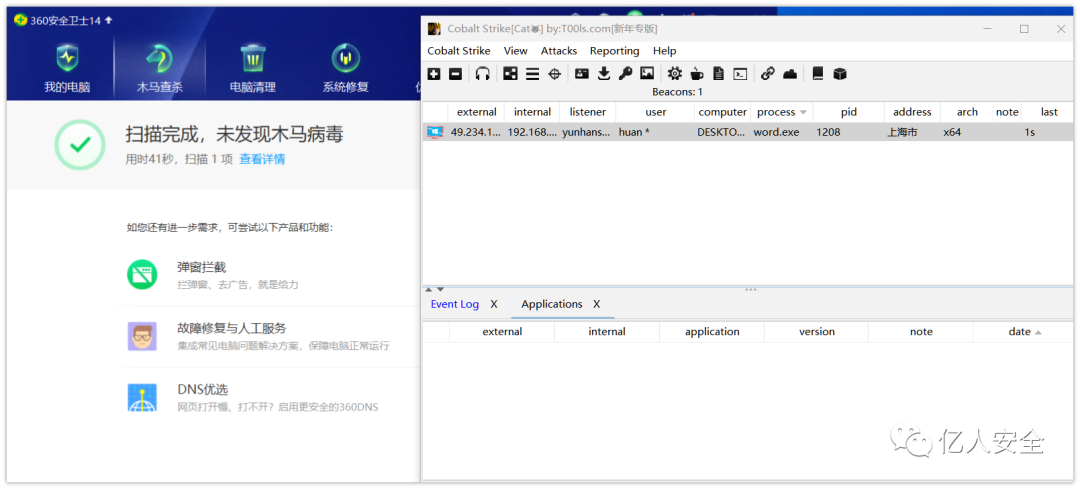
Task: Sort beacons by computer column header
Action: pos(723,112)
